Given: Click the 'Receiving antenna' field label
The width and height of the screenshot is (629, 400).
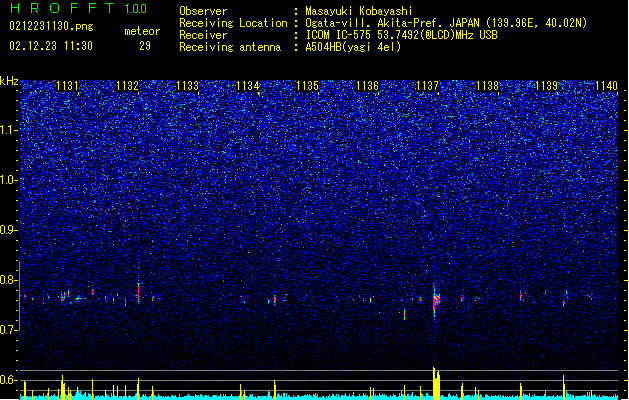Looking at the screenshot, I should point(230,47).
